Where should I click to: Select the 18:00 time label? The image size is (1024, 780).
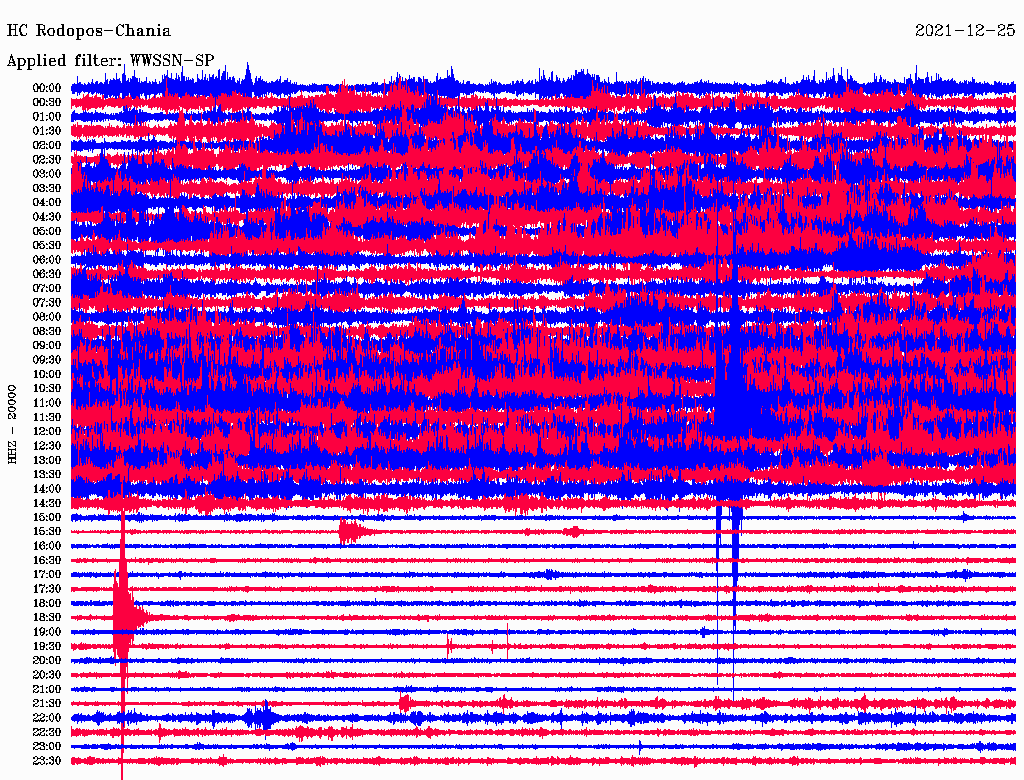pos(47,603)
